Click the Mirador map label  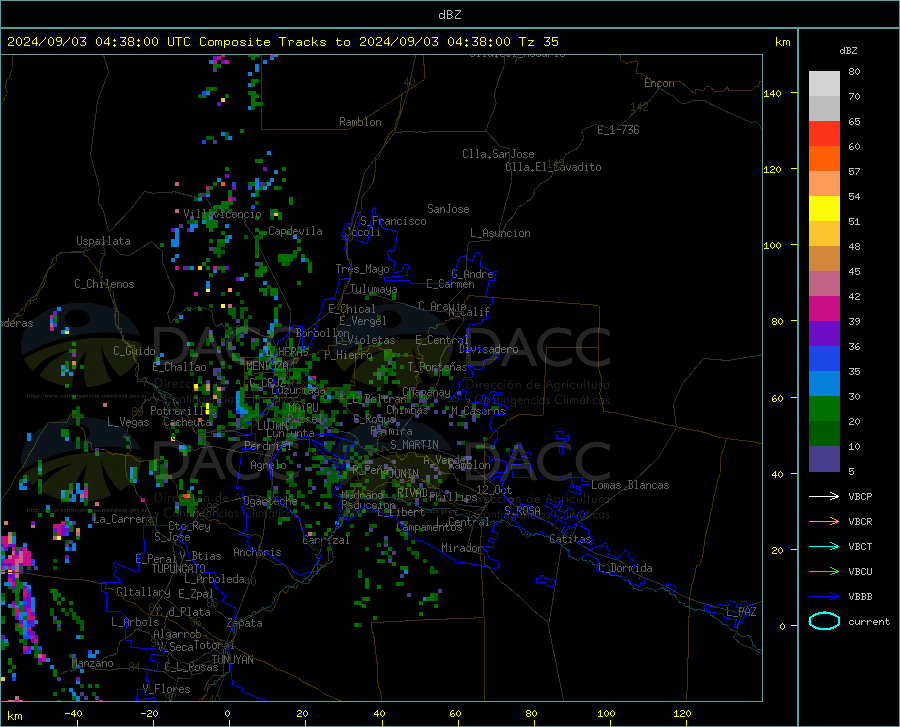pyautogui.click(x=462, y=548)
